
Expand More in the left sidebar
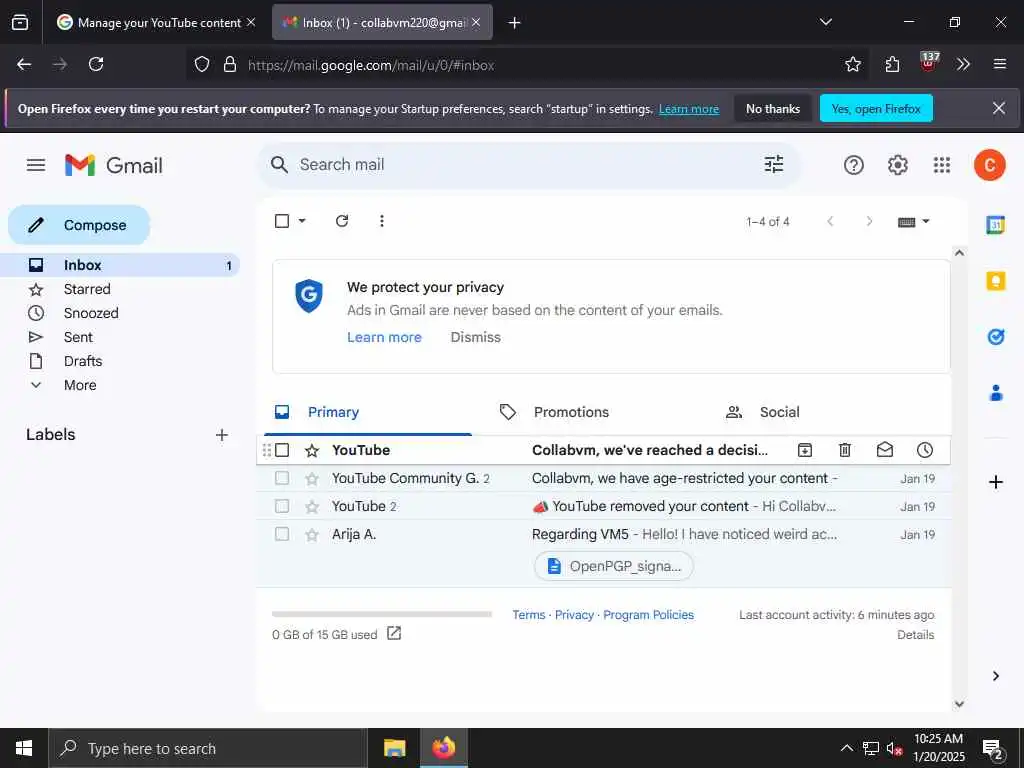coord(80,385)
